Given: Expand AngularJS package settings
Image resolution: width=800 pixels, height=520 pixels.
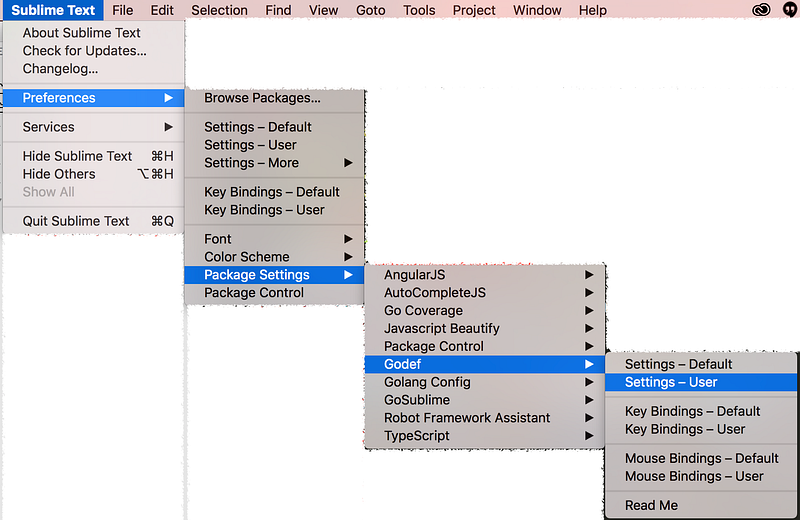Looking at the screenshot, I should click(x=485, y=275).
